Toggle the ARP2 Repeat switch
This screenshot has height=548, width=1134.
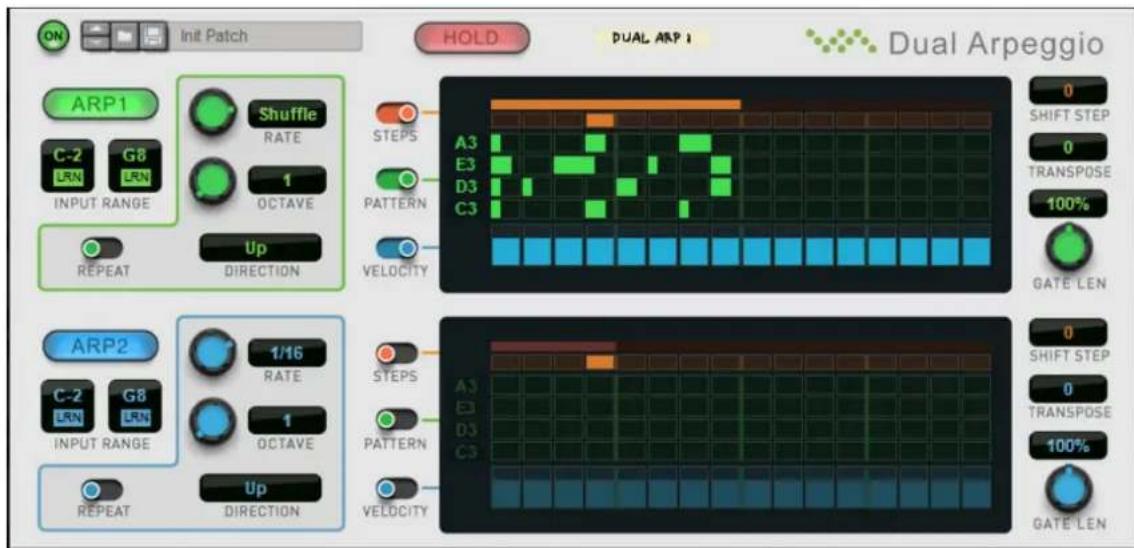pyautogui.click(x=101, y=490)
